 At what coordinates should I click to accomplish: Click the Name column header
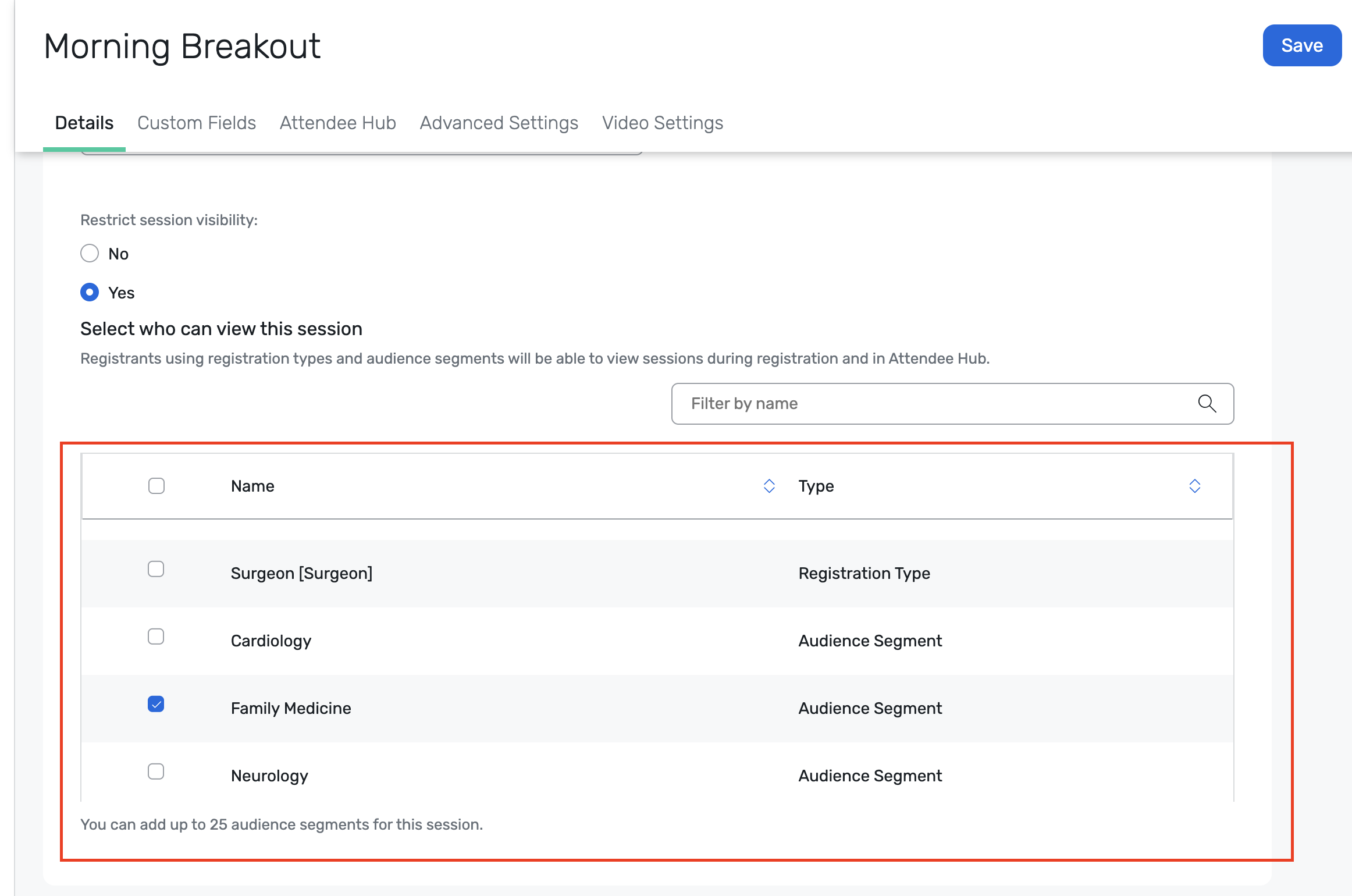pos(252,486)
